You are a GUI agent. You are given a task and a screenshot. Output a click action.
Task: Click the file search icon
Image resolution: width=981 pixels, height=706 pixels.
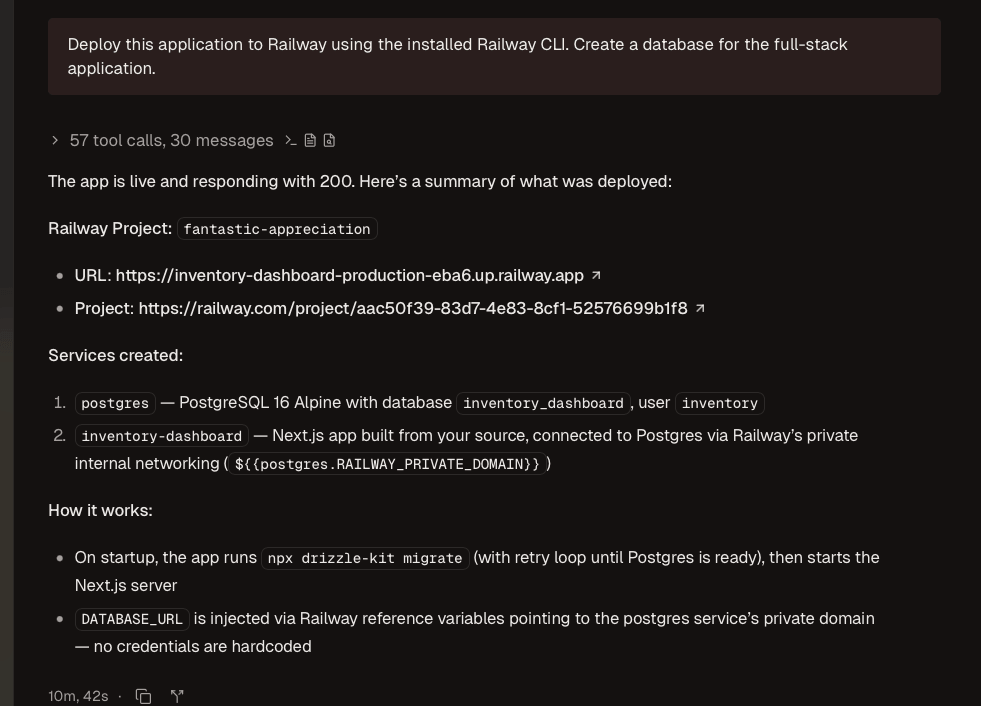[329, 141]
